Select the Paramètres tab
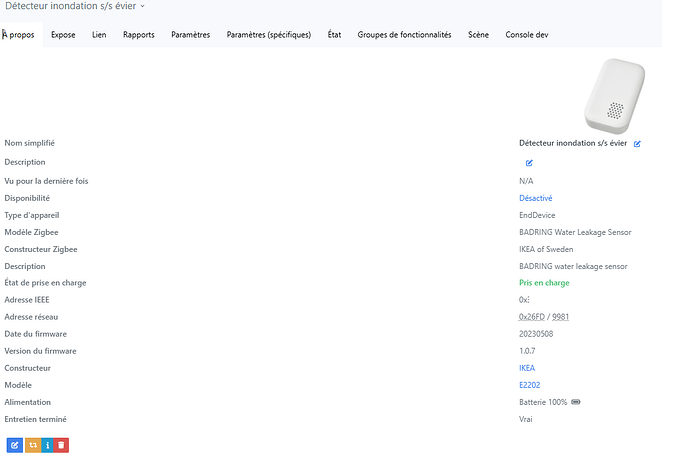This screenshot has width=690, height=458. click(x=190, y=35)
